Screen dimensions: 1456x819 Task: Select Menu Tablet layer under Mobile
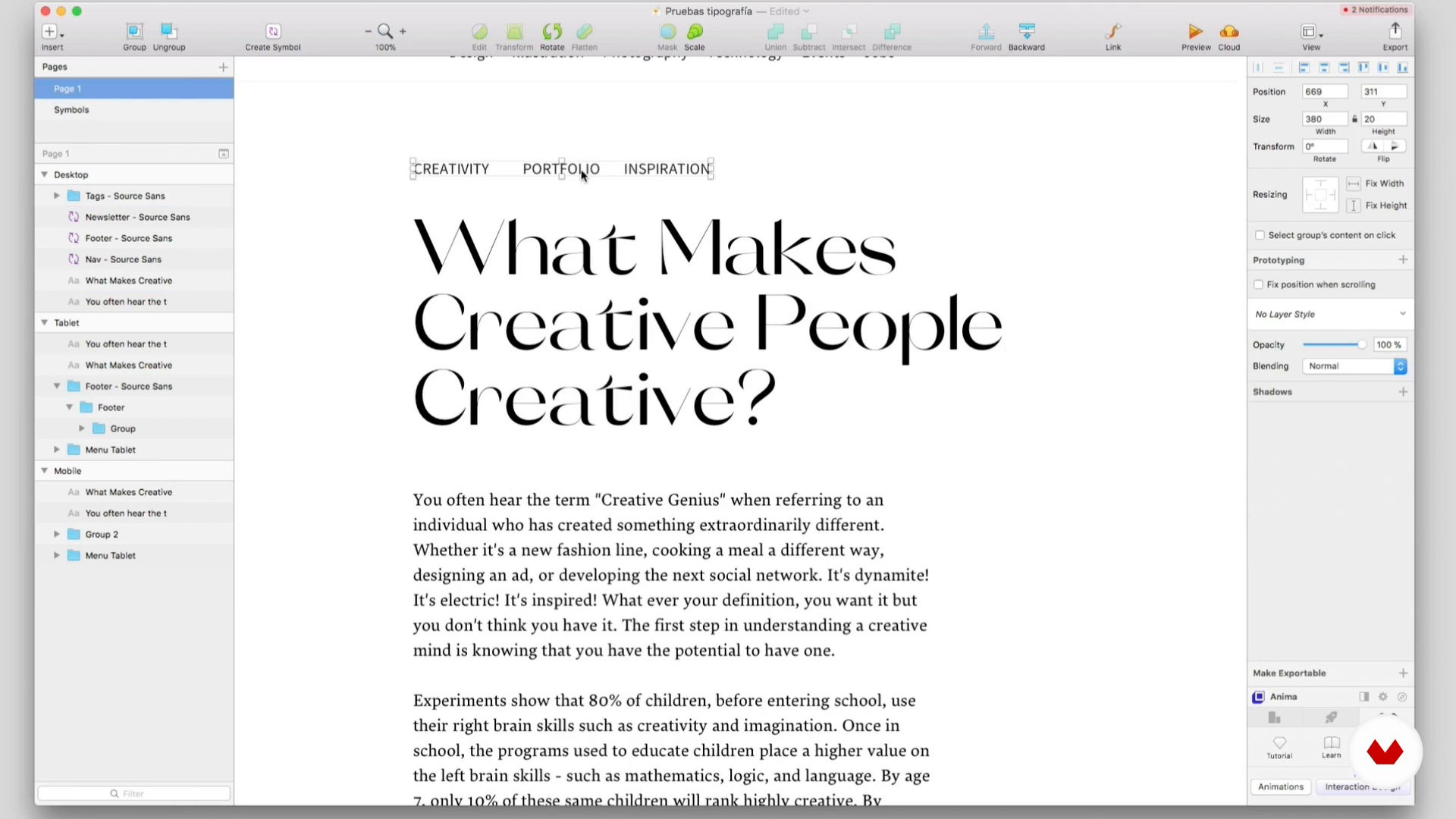(x=133, y=555)
